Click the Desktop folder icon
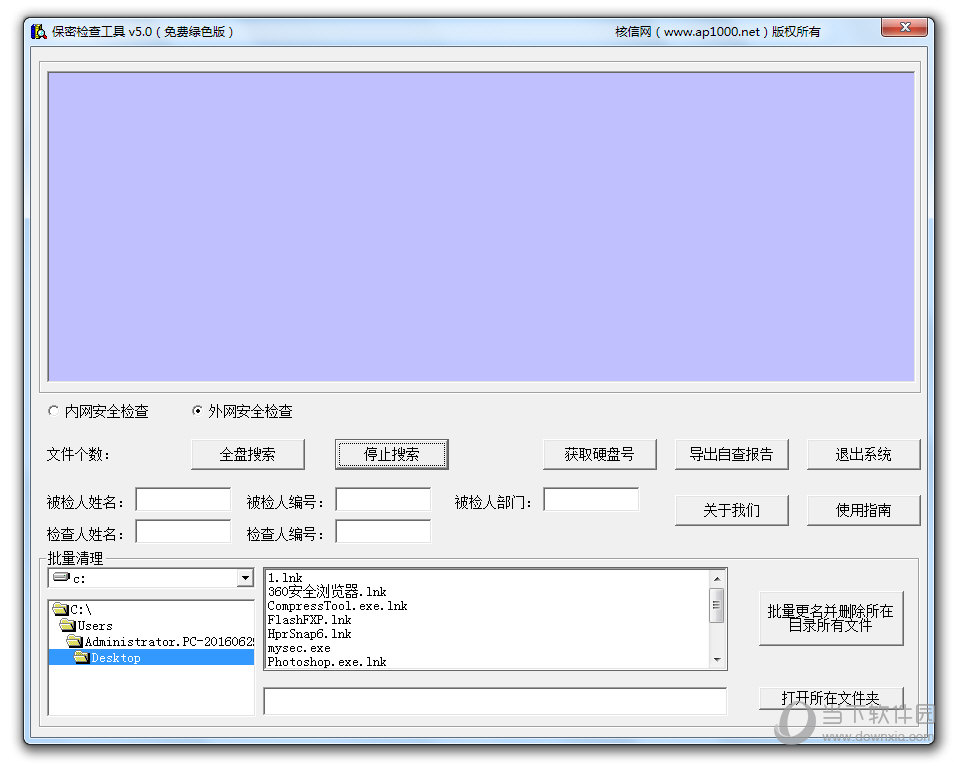Screen dimensions: 959x766 pyautogui.click(x=81, y=658)
